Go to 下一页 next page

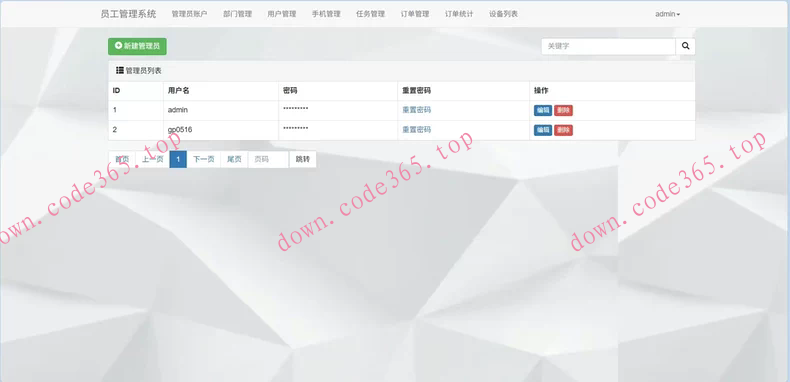point(204,159)
